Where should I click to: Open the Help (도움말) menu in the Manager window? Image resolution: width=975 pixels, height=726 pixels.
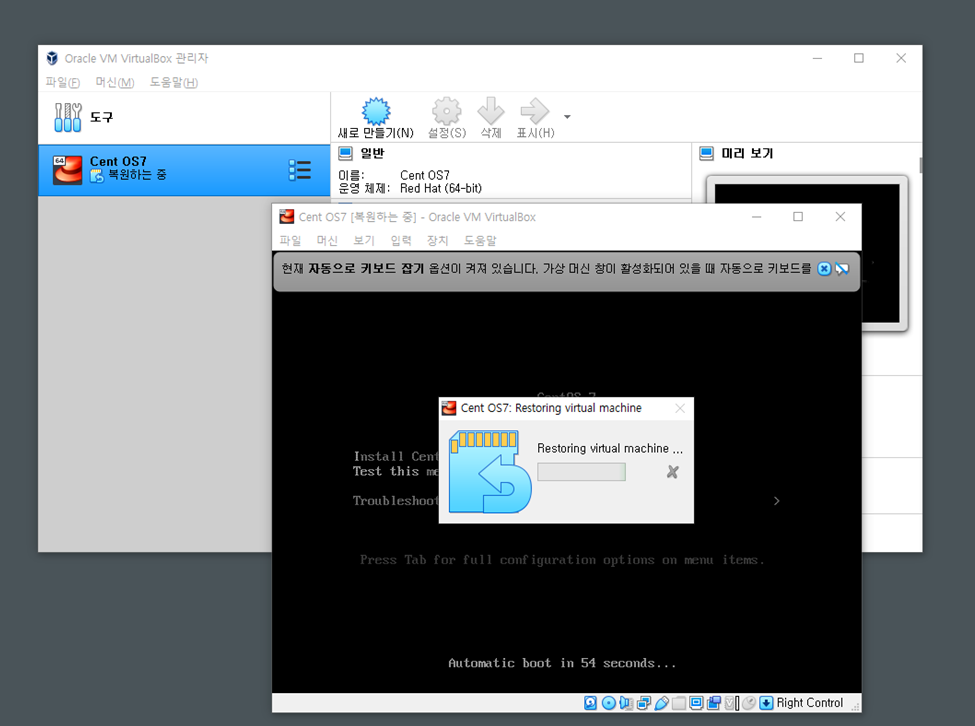[x=173, y=82]
